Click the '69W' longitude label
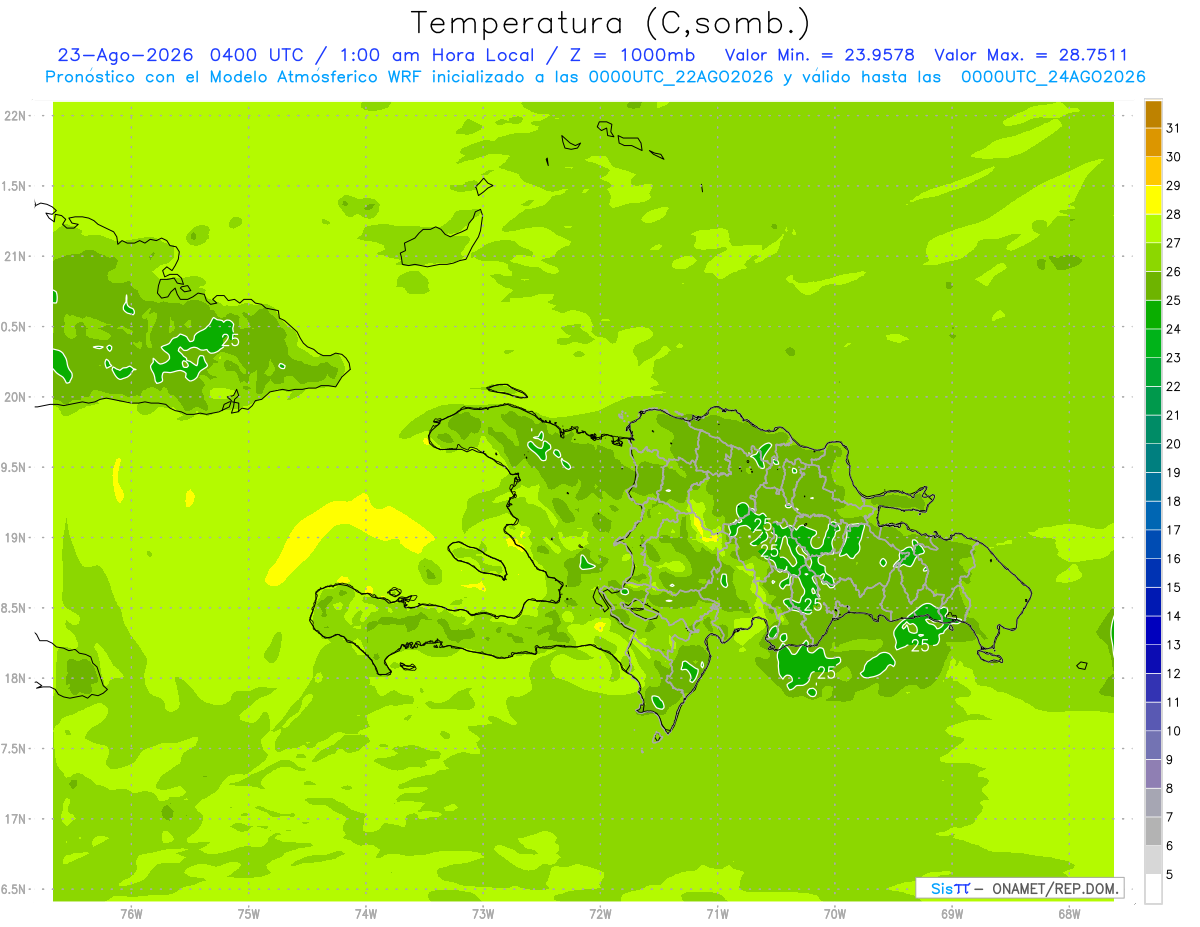The height and width of the screenshot is (927, 1200). click(x=952, y=914)
